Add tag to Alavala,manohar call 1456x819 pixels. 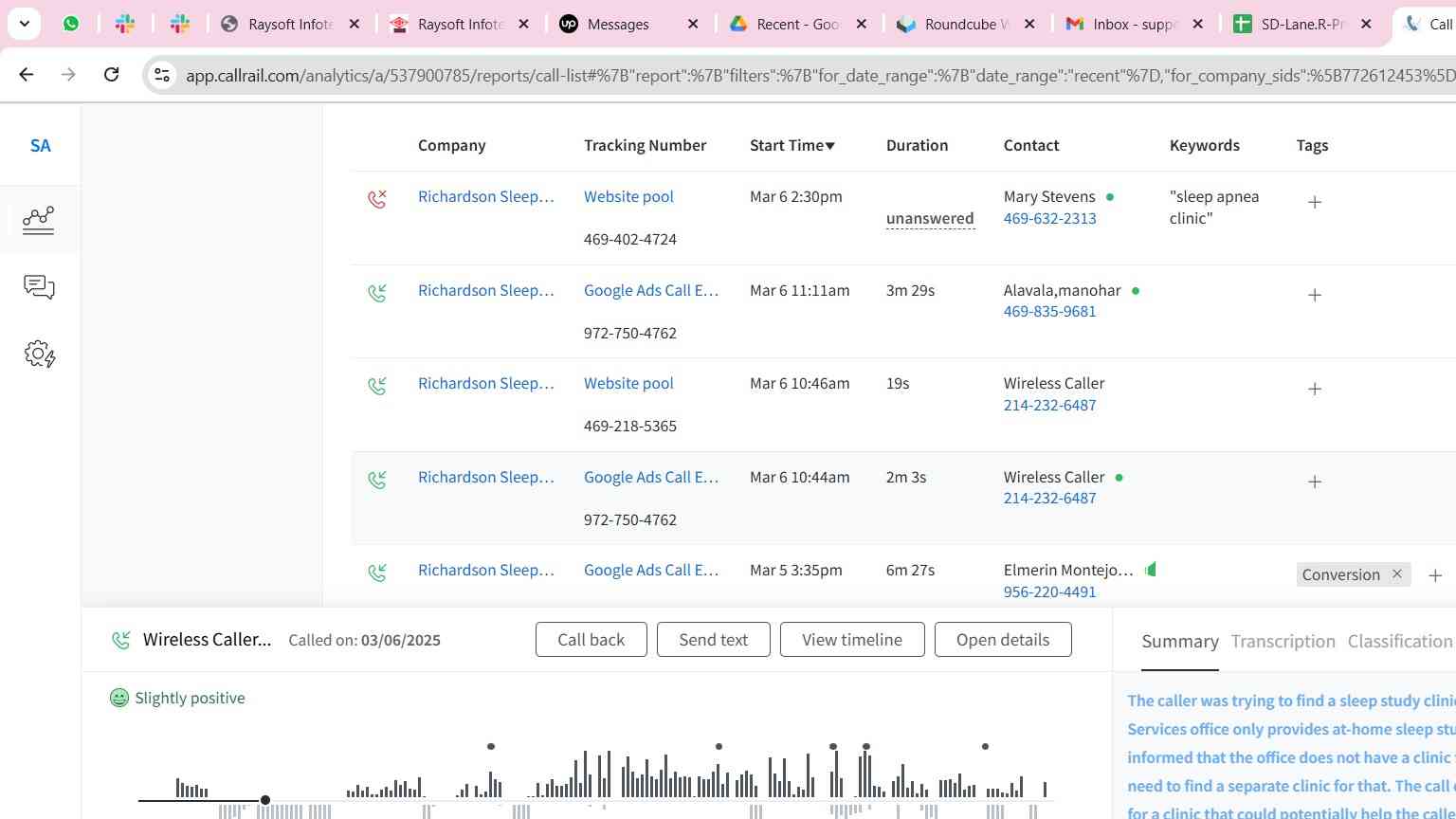[1315, 295]
